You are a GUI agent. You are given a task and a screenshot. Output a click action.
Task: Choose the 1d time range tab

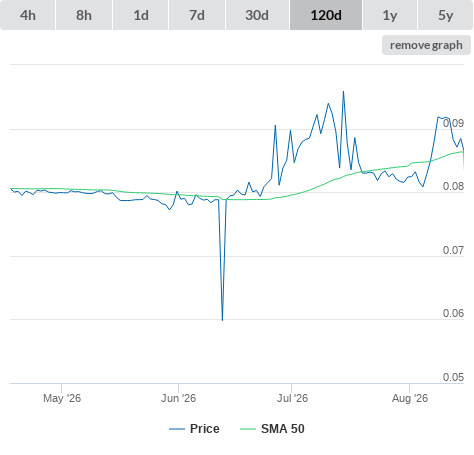coord(141,15)
